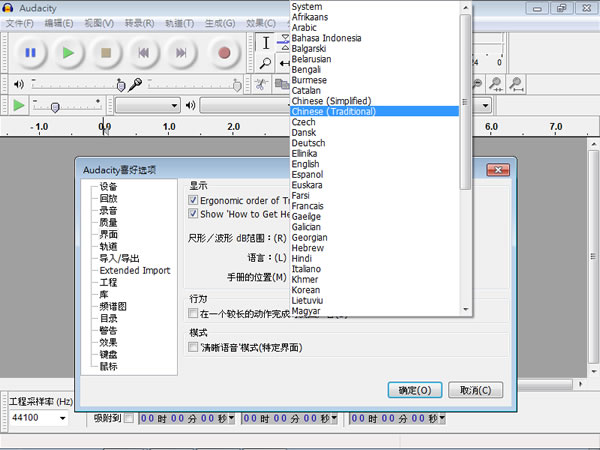This screenshot has width=600, height=450.
Task: Enable the '清晰语音'模式 checkbox
Action: click(193, 347)
